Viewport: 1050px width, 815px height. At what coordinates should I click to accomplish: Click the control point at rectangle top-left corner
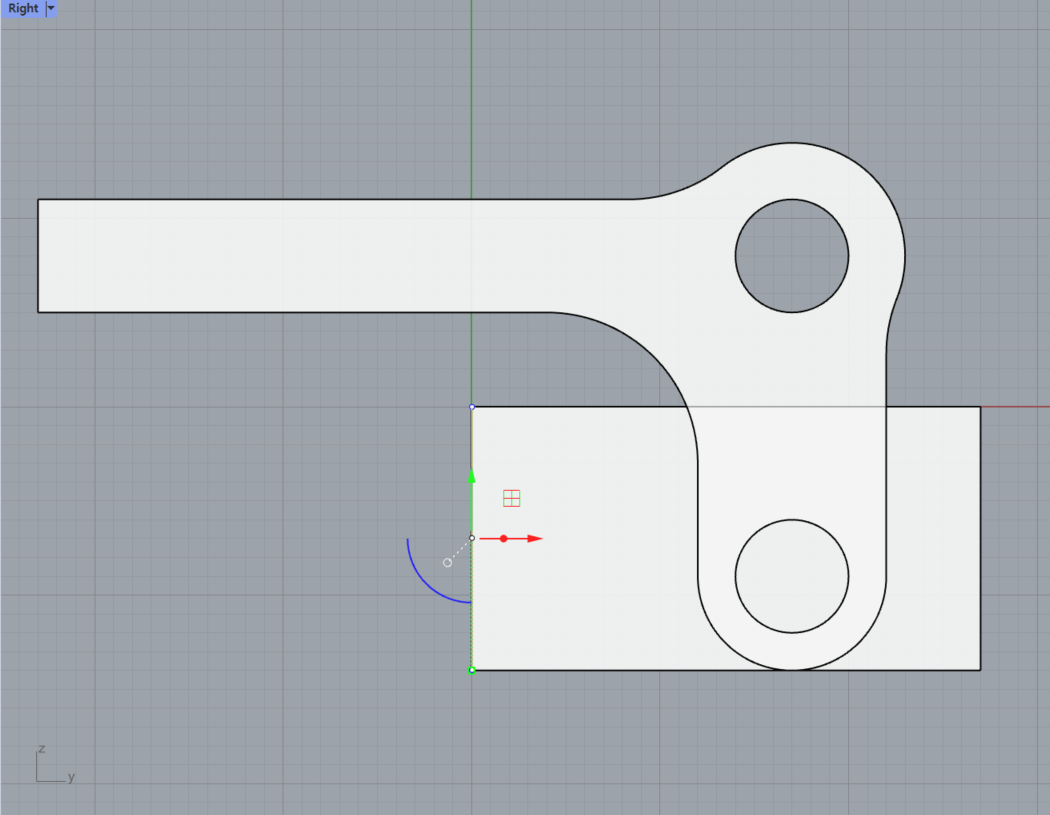[472, 406]
